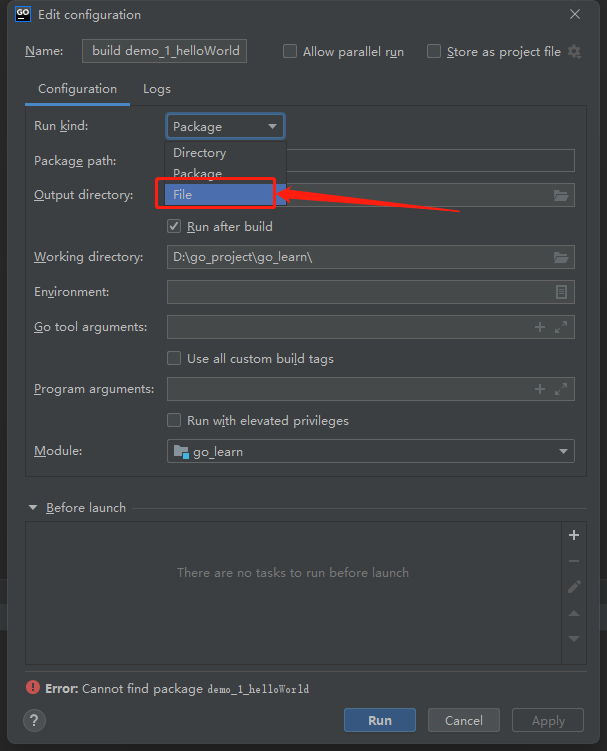607x751 pixels.
Task: Add a Before launch task
Action: coord(574,535)
